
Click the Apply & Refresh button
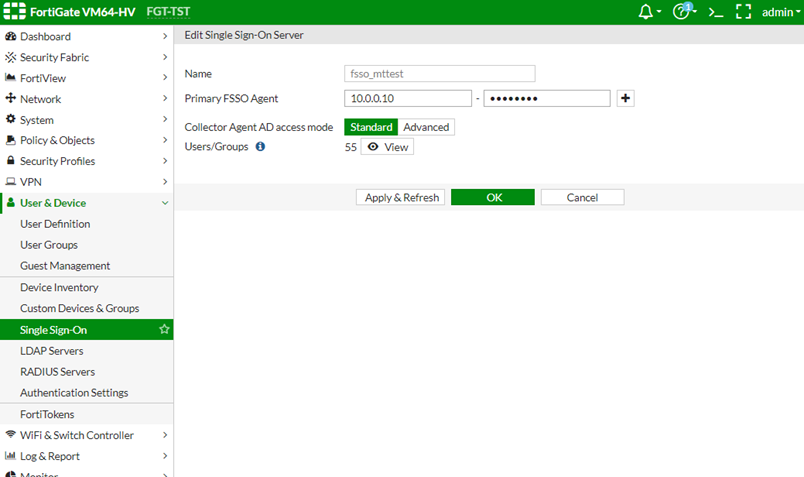tap(400, 197)
